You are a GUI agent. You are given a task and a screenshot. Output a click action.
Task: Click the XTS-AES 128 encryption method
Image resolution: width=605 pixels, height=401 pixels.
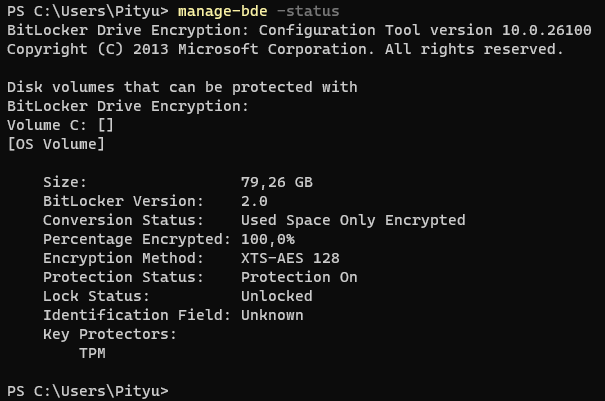coord(290,258)
